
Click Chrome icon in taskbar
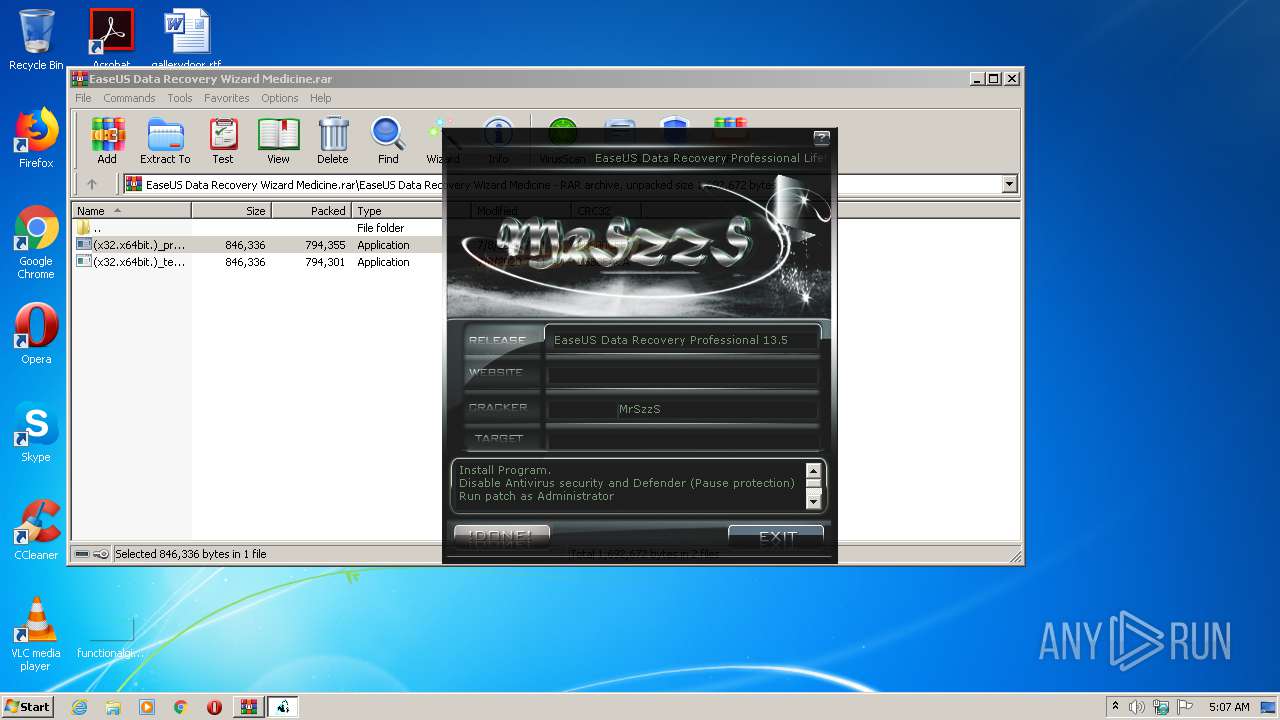pyautogui.click(x=181, y=707)
